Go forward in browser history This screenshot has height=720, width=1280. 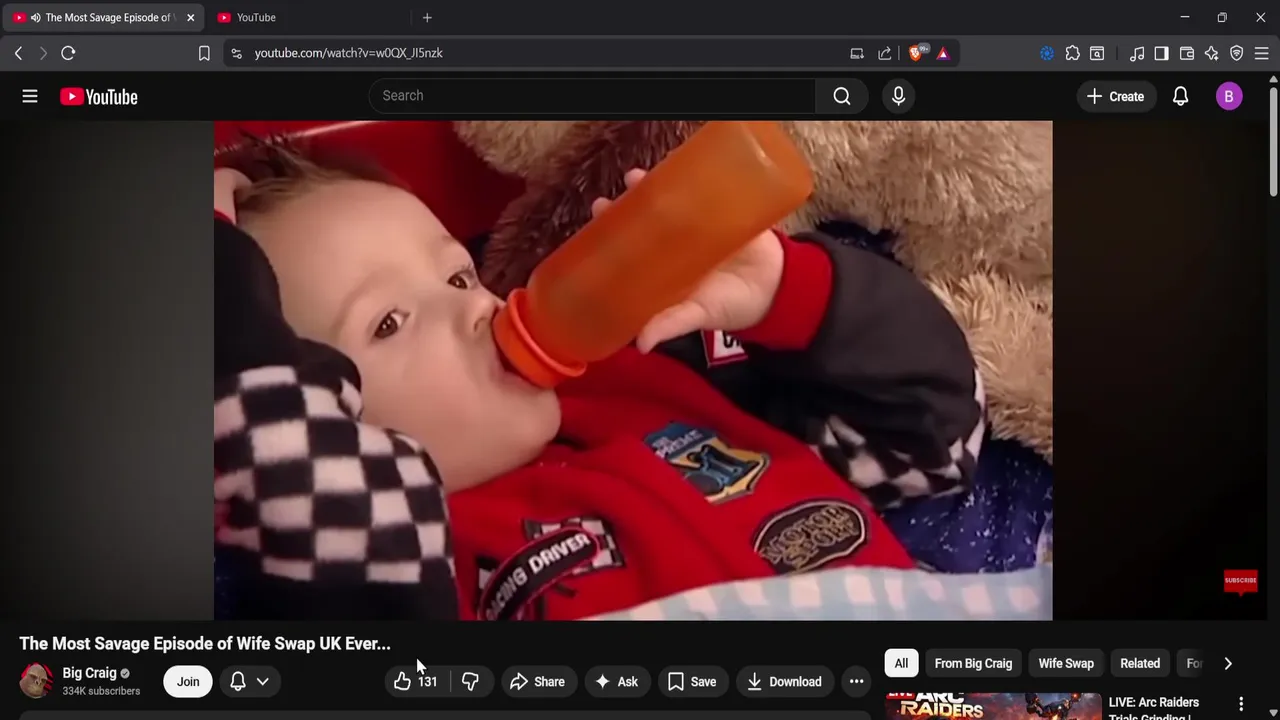tap(43, 53)
